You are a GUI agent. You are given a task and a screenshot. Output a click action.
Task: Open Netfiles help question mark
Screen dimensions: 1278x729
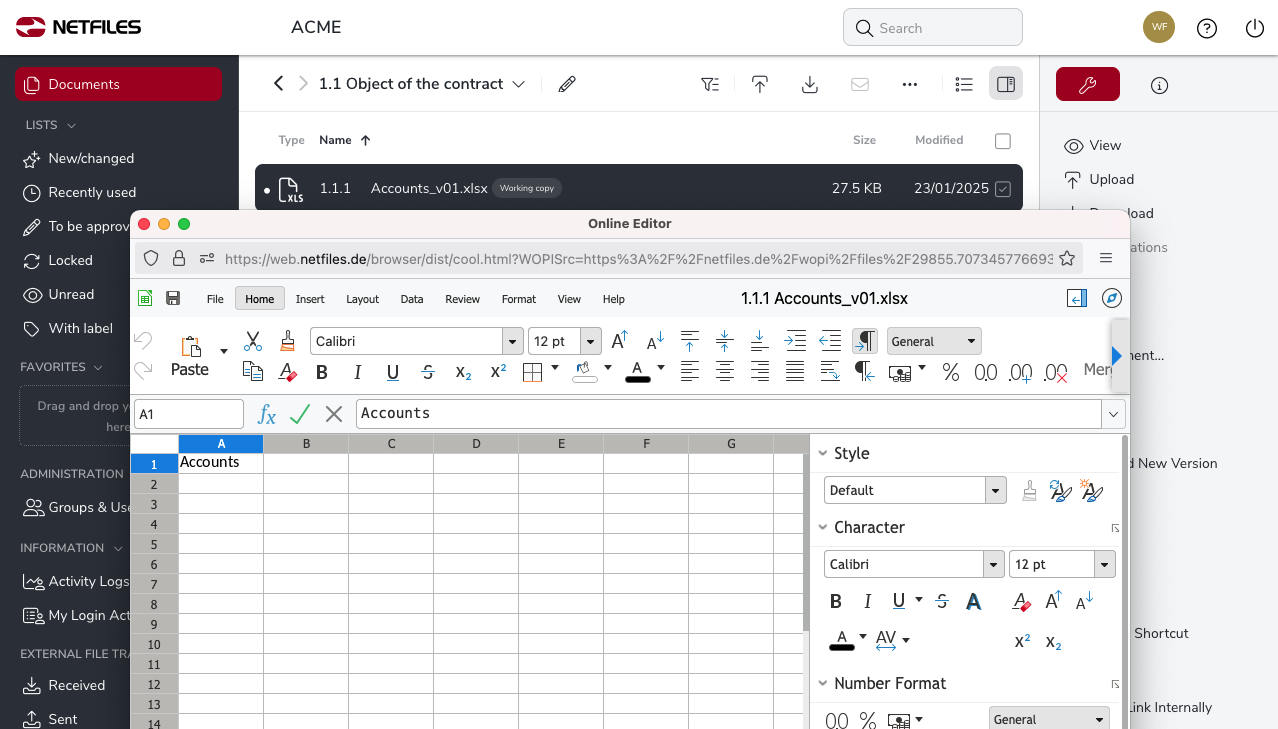click(1207, 28)
